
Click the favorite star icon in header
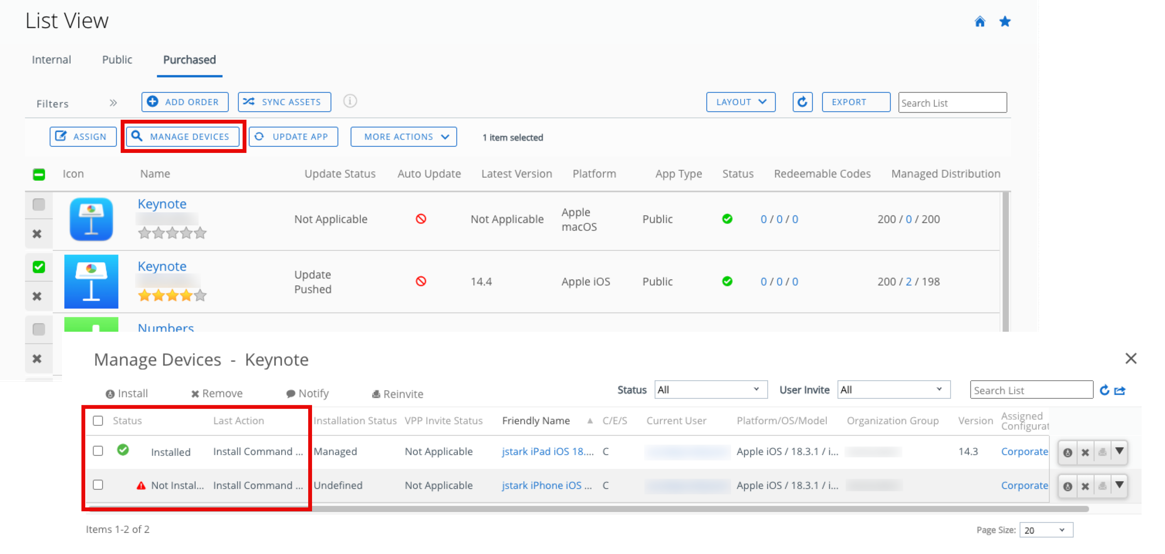tap(1005, 22)
